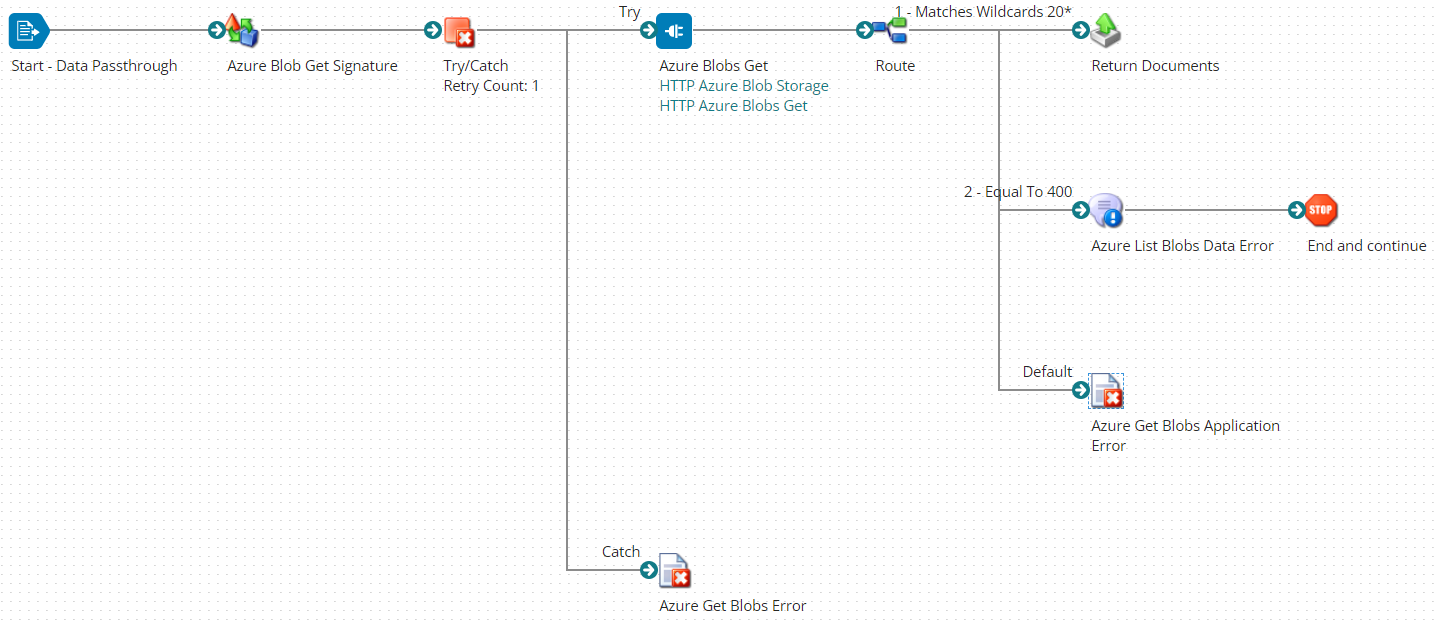Click the Try/Catch shape icon

(459, 32)
